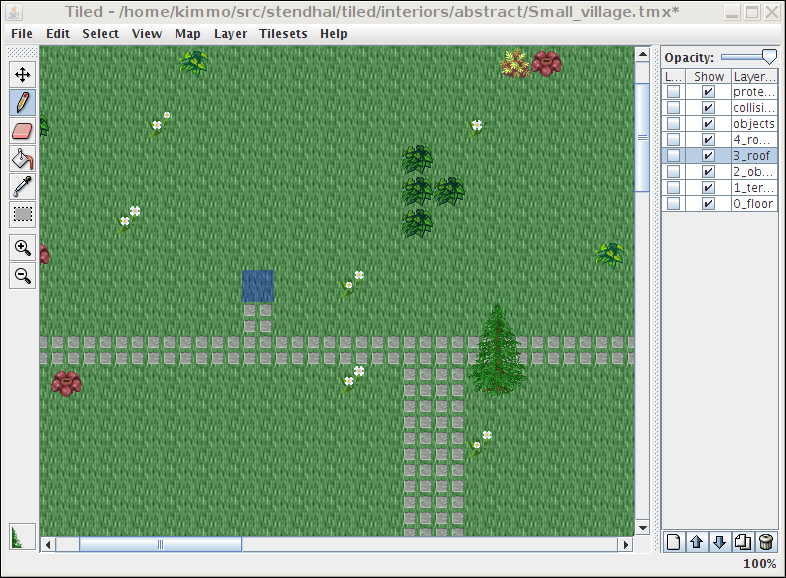Click the horizontal scrollbar thumb

tap(160, 545)
